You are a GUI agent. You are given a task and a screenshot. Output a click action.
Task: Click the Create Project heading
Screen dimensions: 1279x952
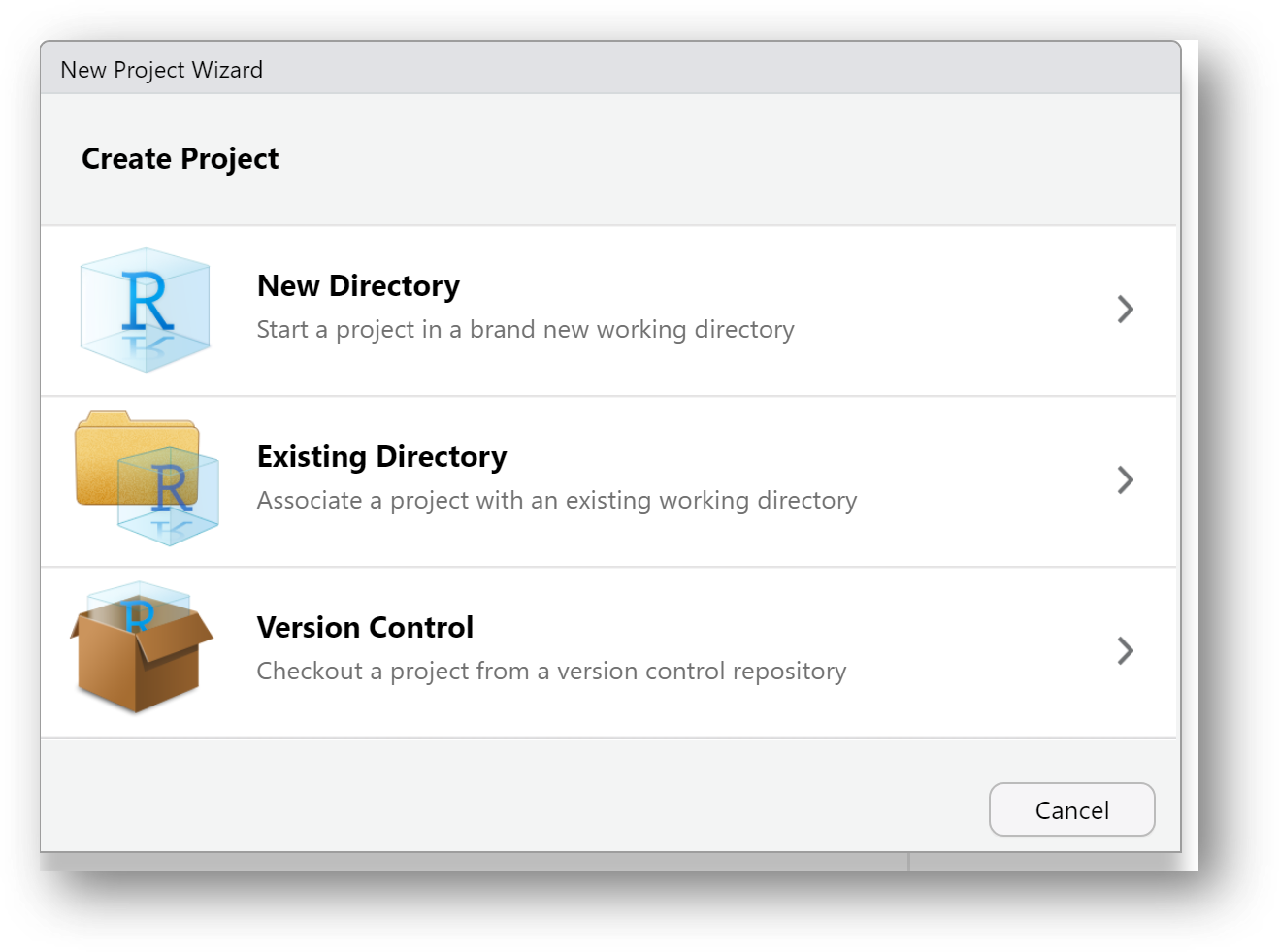click(180, 159)
